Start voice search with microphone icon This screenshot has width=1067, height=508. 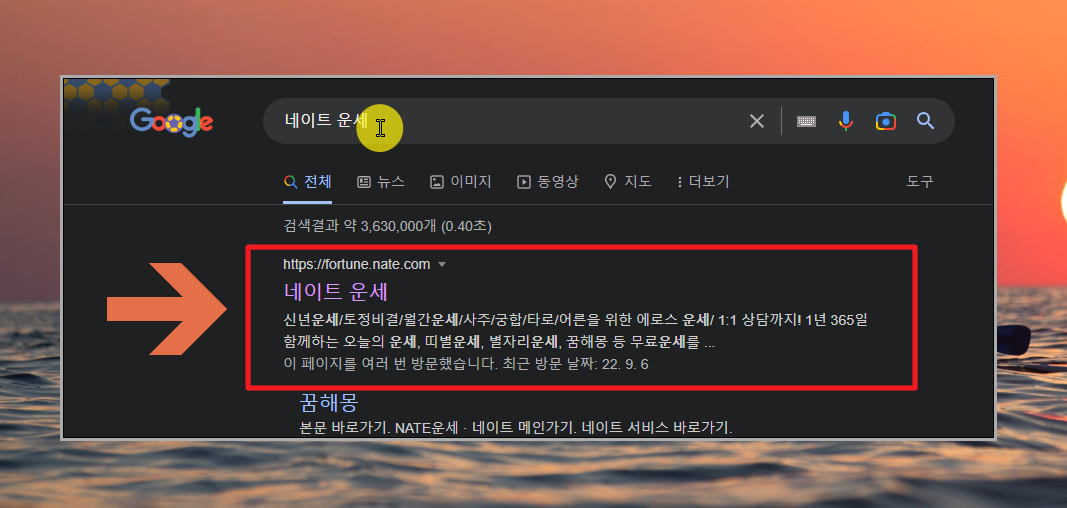[x=845, y=121]
